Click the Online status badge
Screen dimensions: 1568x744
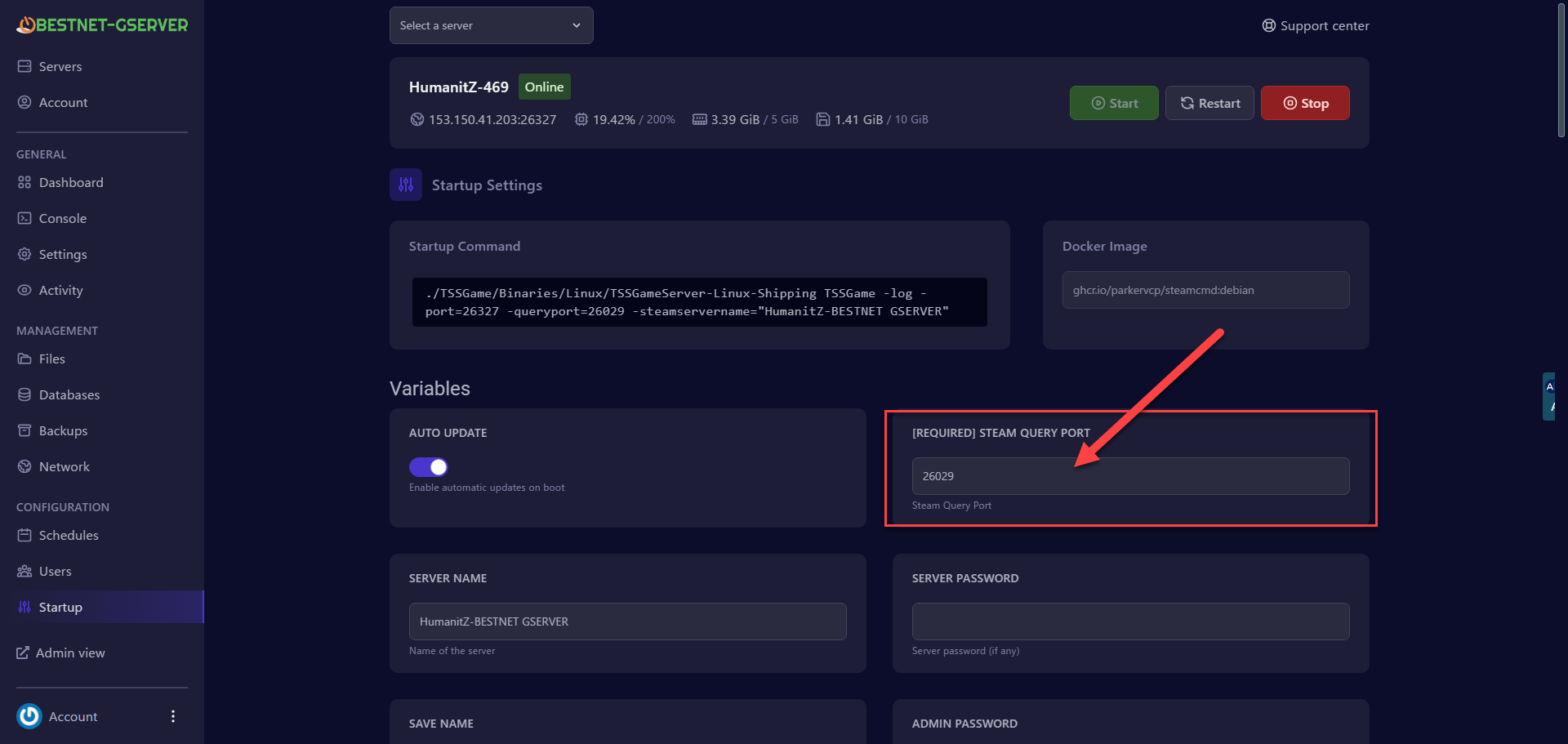544,87
